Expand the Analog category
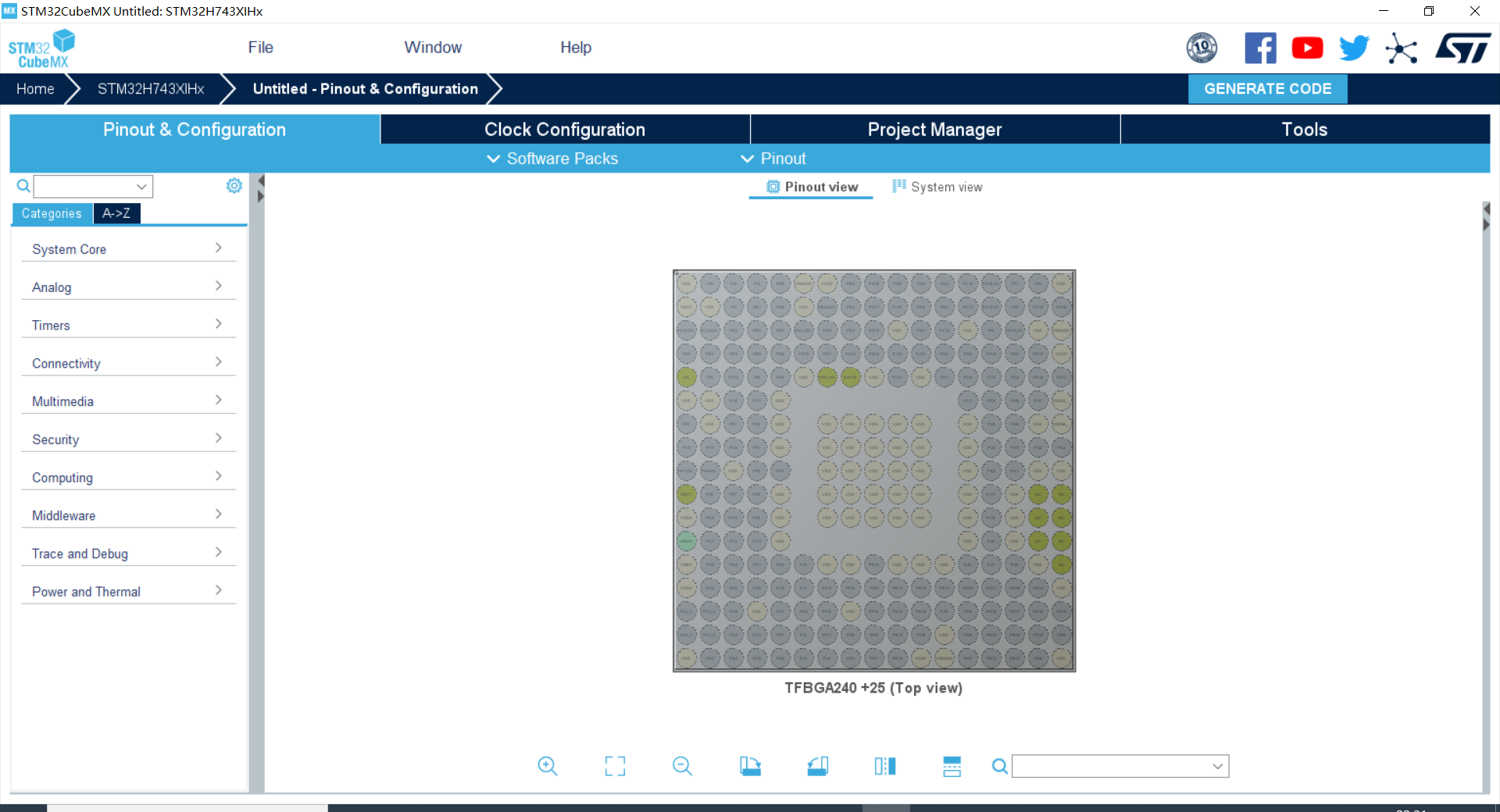Screen dimensions: 1500x812 pyautogui.click(x=129, y=287)
